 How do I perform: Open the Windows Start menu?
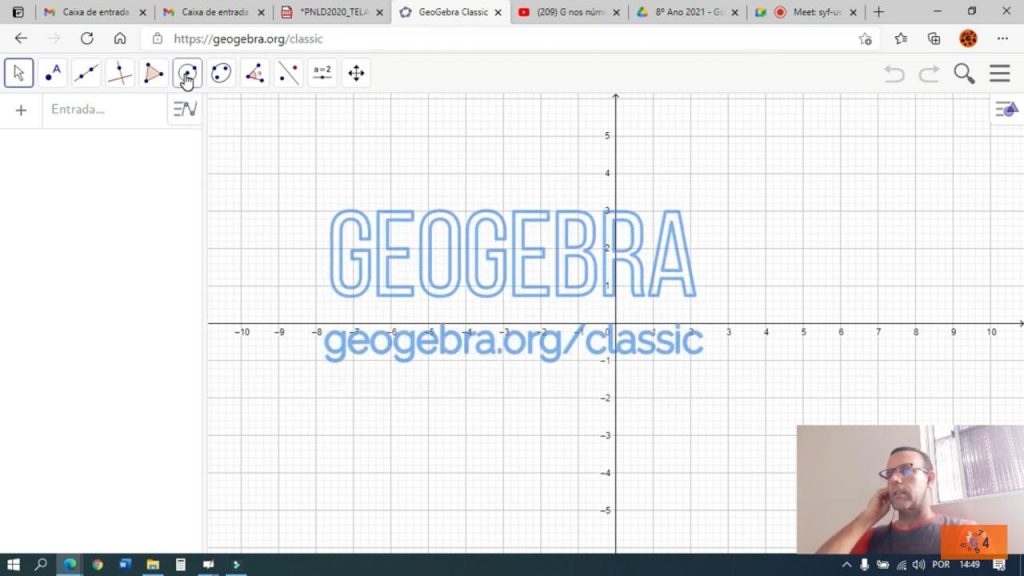(x=13, y=564)
